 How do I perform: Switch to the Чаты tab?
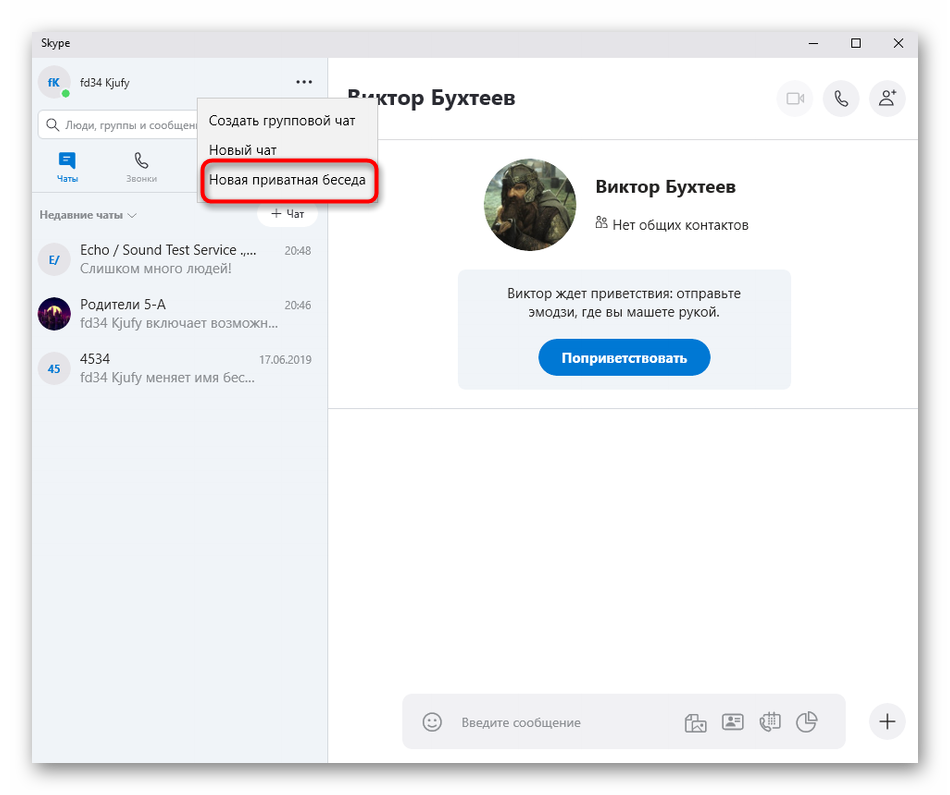point(67,167)
